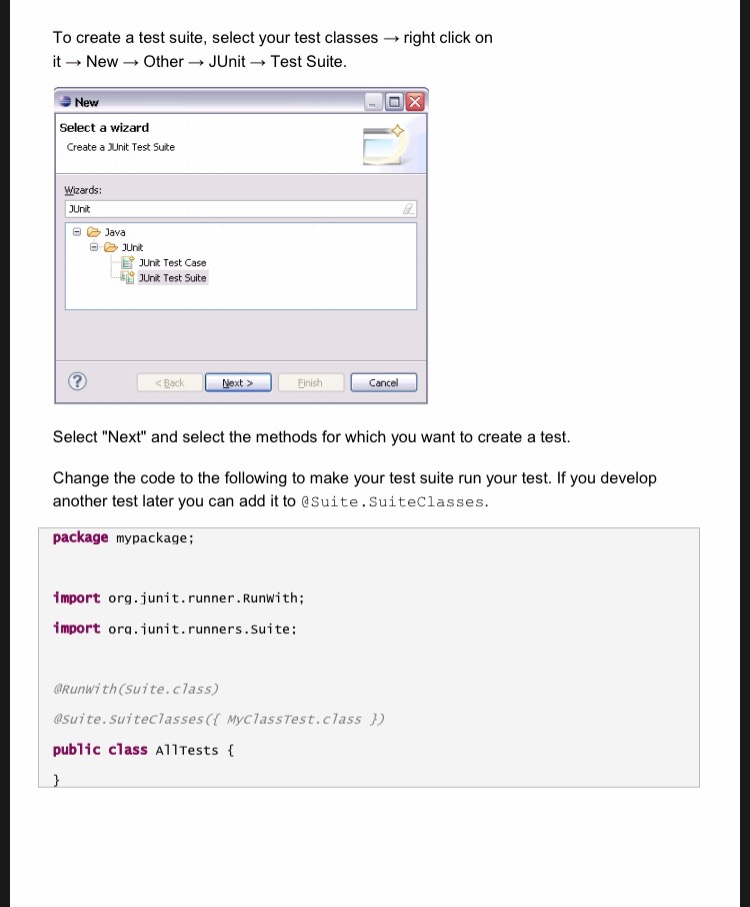Click the wizard banner image with star
Viewport: 750px width, 907px height.
point(383,145)
